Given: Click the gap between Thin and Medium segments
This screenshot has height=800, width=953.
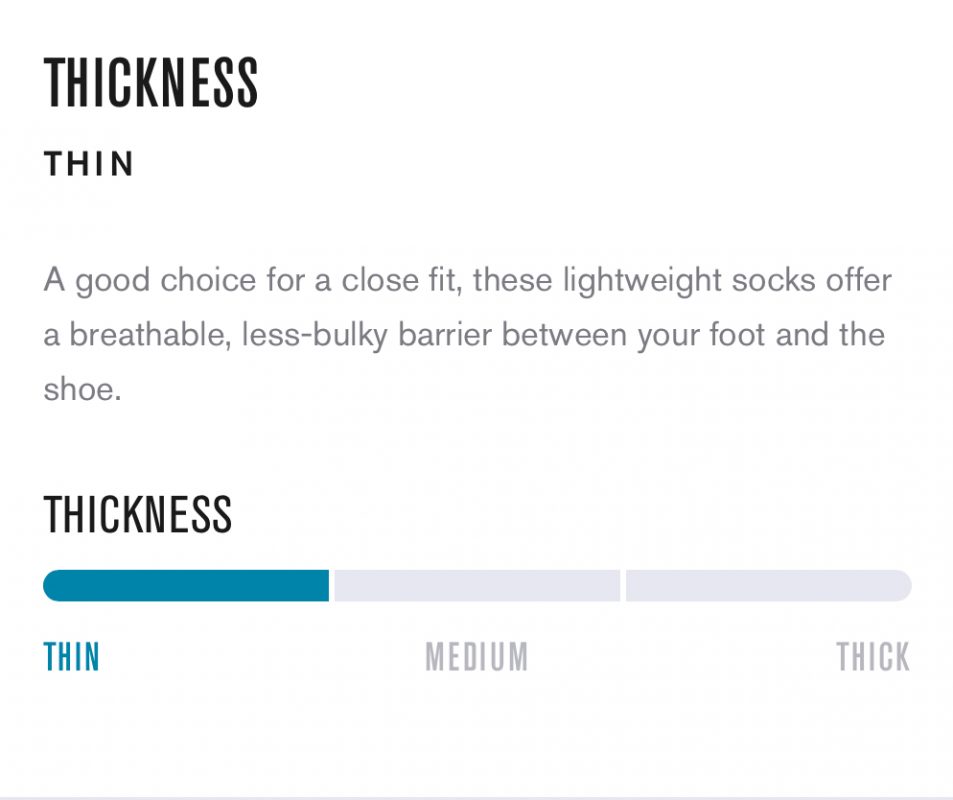Looking at the screenshot, I should point(331,586).
